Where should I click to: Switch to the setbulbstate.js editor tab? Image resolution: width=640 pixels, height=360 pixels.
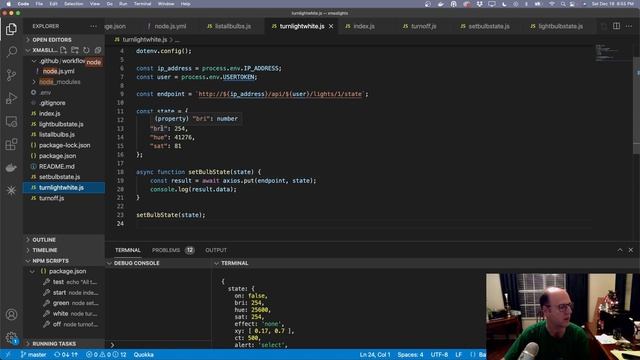pos(489,26)
